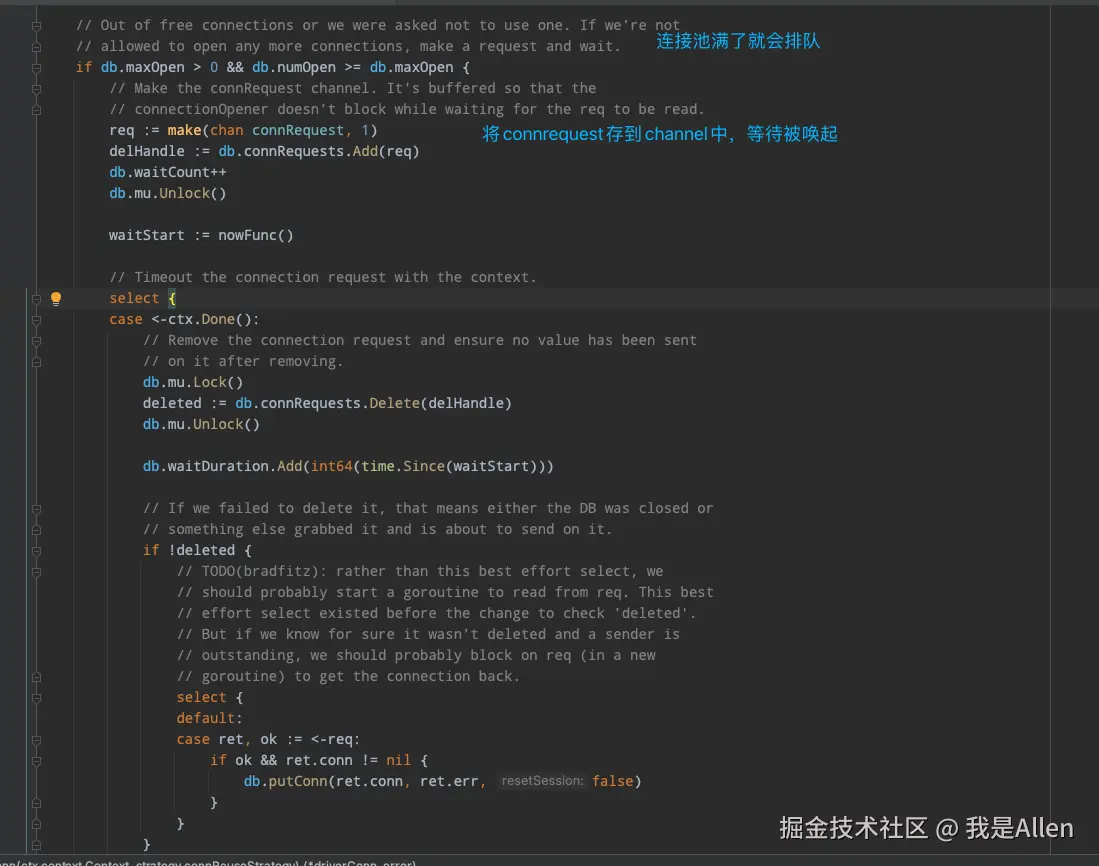Click the 'resetSession:' inlay hint
Image resolution: width=1099 pixels, height=866 pixels.
(x=542, y=781)
